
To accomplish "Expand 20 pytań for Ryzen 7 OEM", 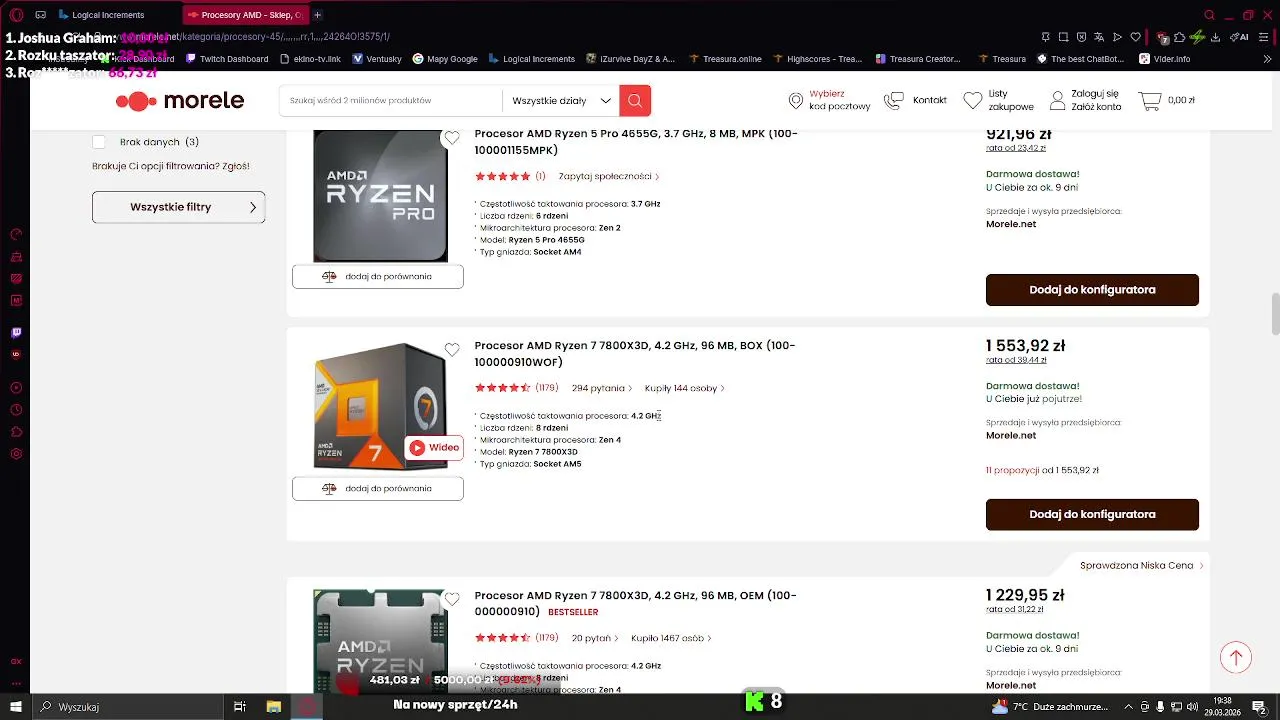I will [594, 638].
